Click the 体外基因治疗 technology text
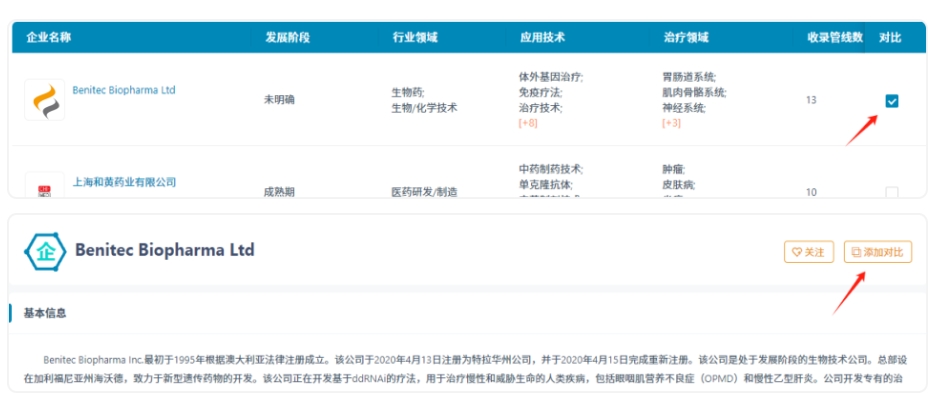939x400 pixels. [551, 77]
